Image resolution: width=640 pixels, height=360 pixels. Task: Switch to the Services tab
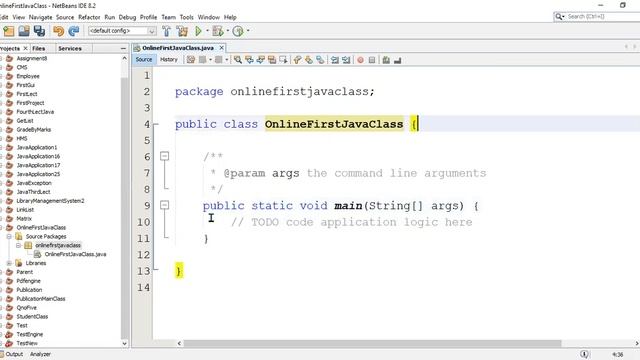(x=70, y=49)
